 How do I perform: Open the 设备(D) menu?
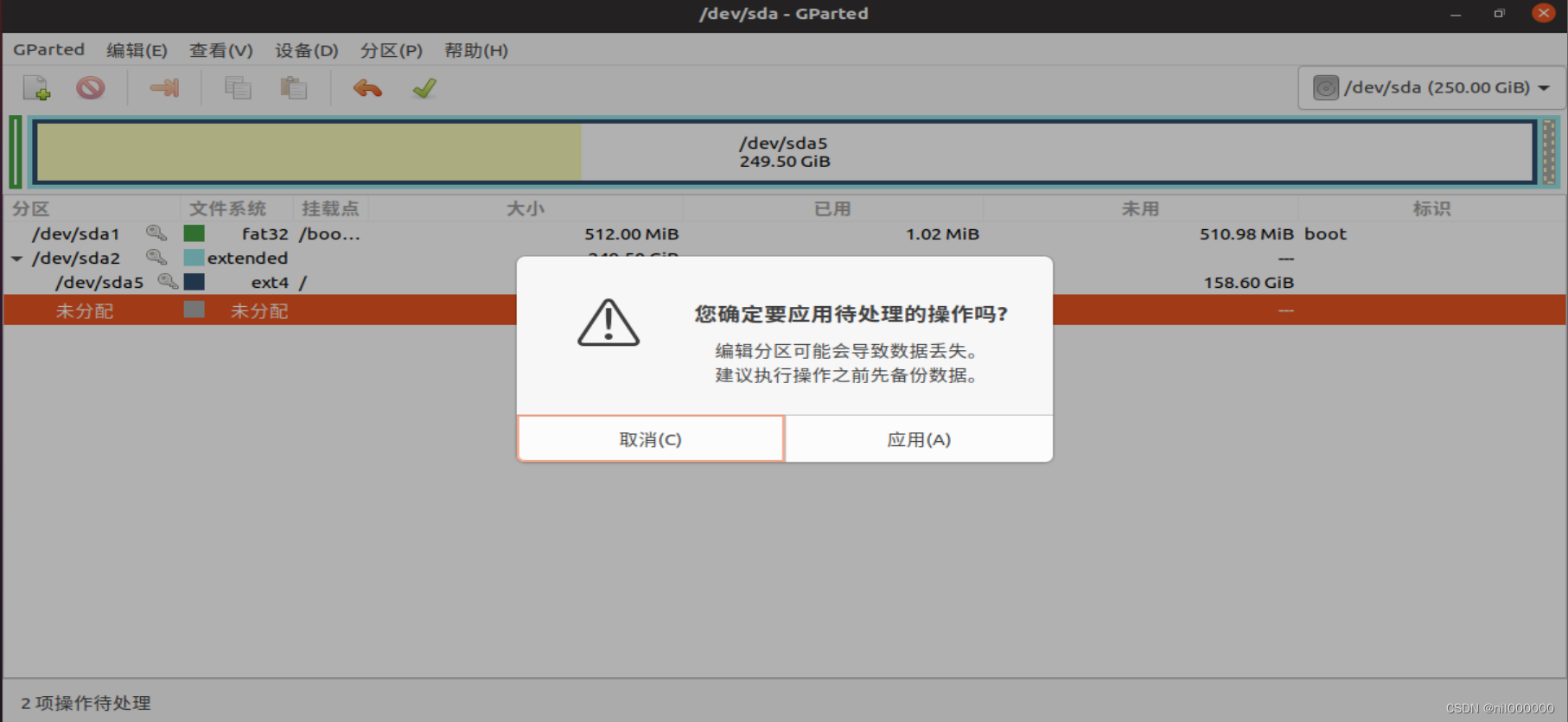point(307,50)
